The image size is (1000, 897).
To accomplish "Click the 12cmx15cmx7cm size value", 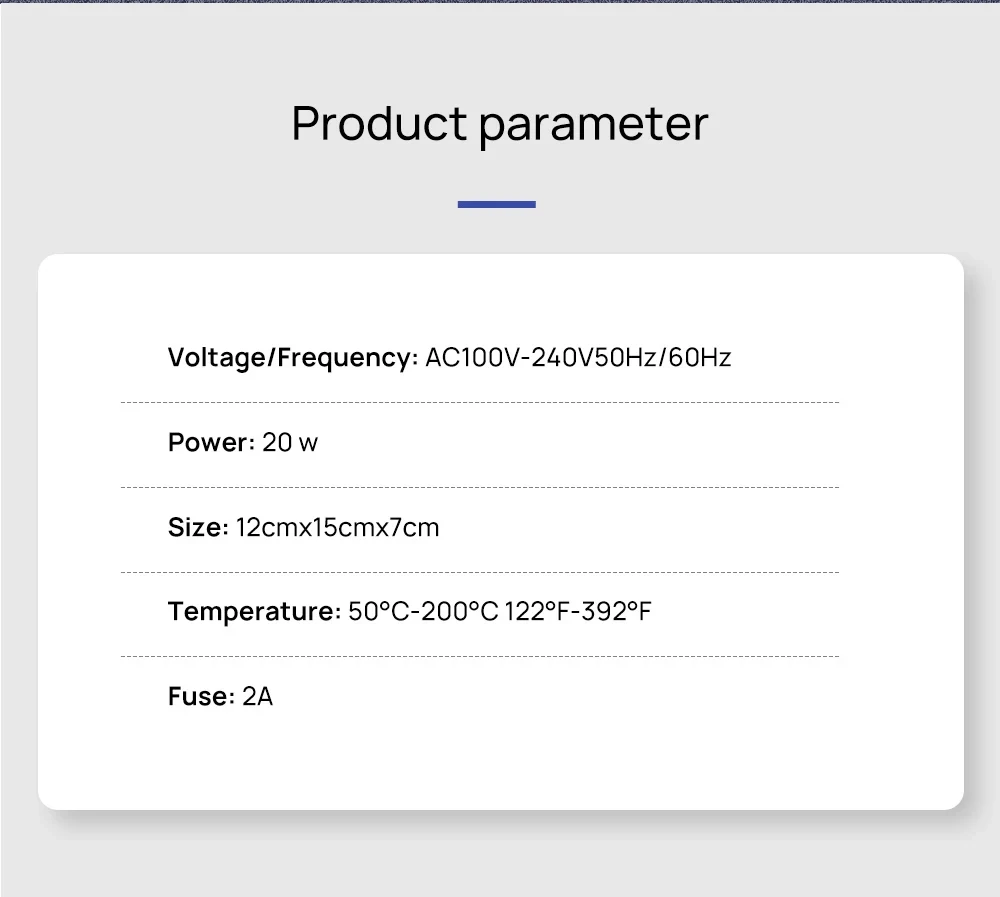I will [338, 527].
